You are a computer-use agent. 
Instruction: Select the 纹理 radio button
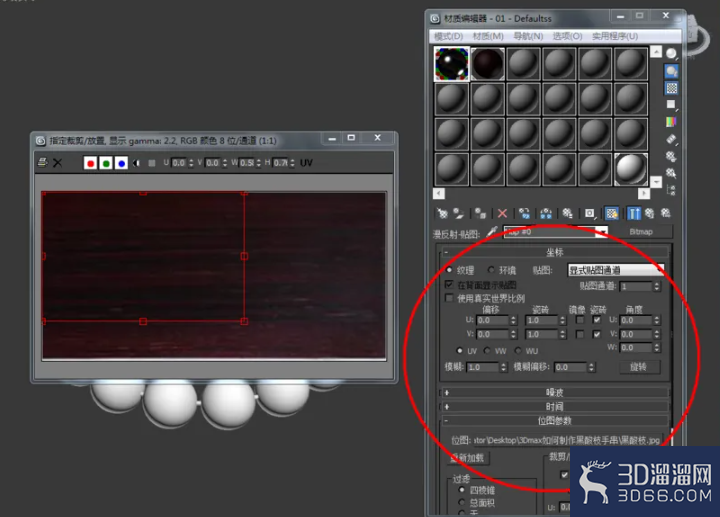449,270
